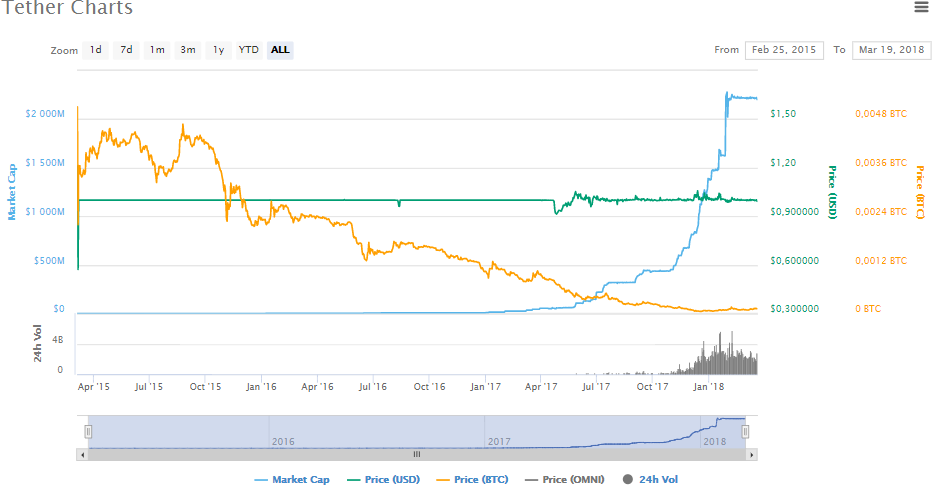
Task: Set zoom range to 1d
Action: tap(96, 50)
